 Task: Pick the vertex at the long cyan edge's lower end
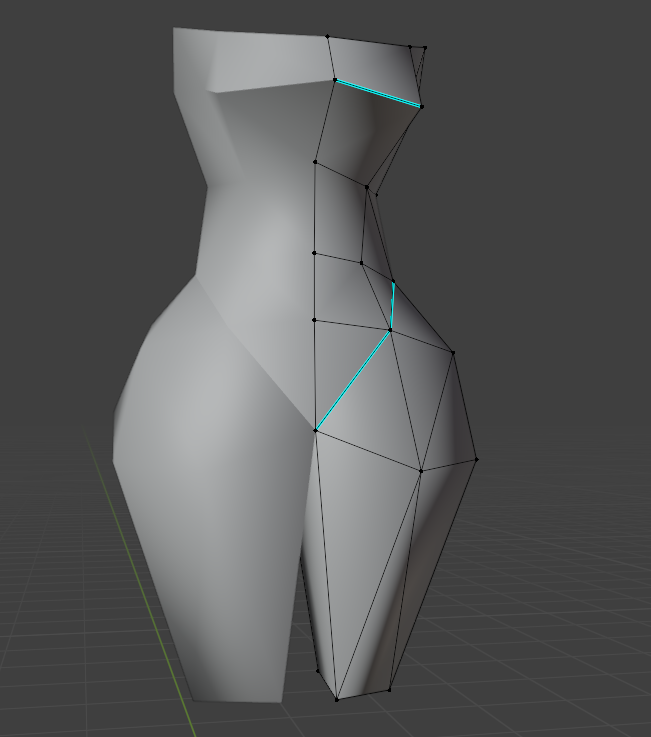[x=316, y=430]
